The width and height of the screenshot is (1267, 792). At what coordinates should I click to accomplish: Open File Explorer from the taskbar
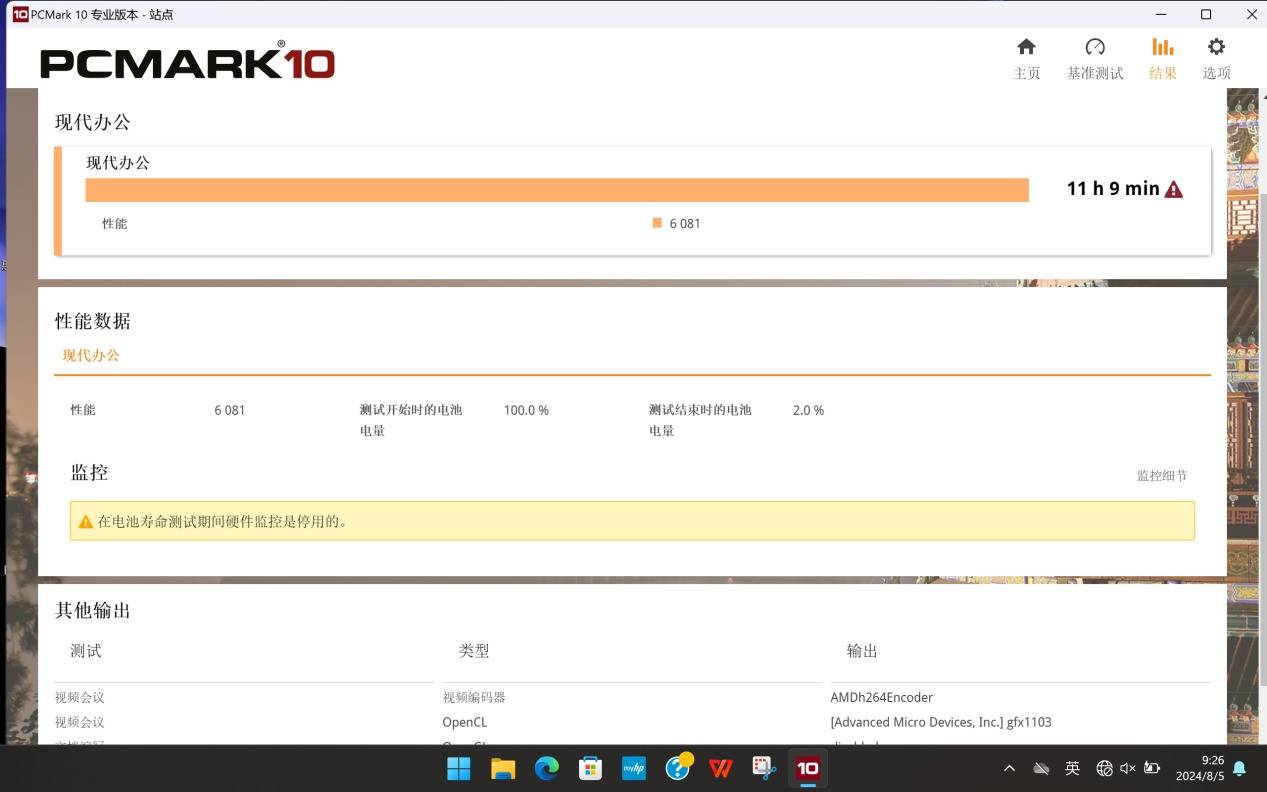(x=503, y=768)
